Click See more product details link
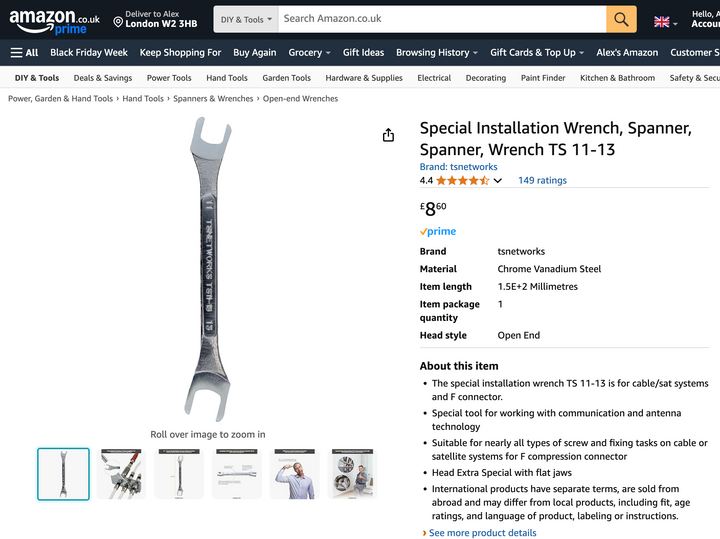 coord(482,533)
